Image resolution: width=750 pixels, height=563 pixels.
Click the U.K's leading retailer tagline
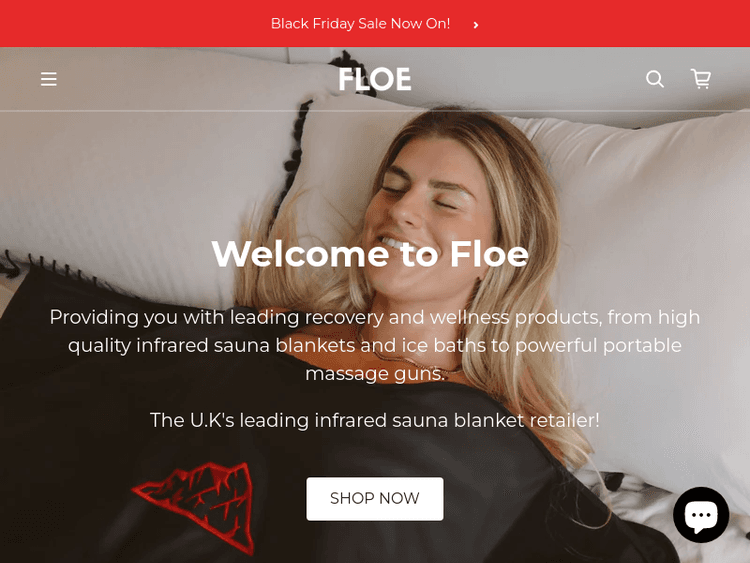(x=375, y=420)
